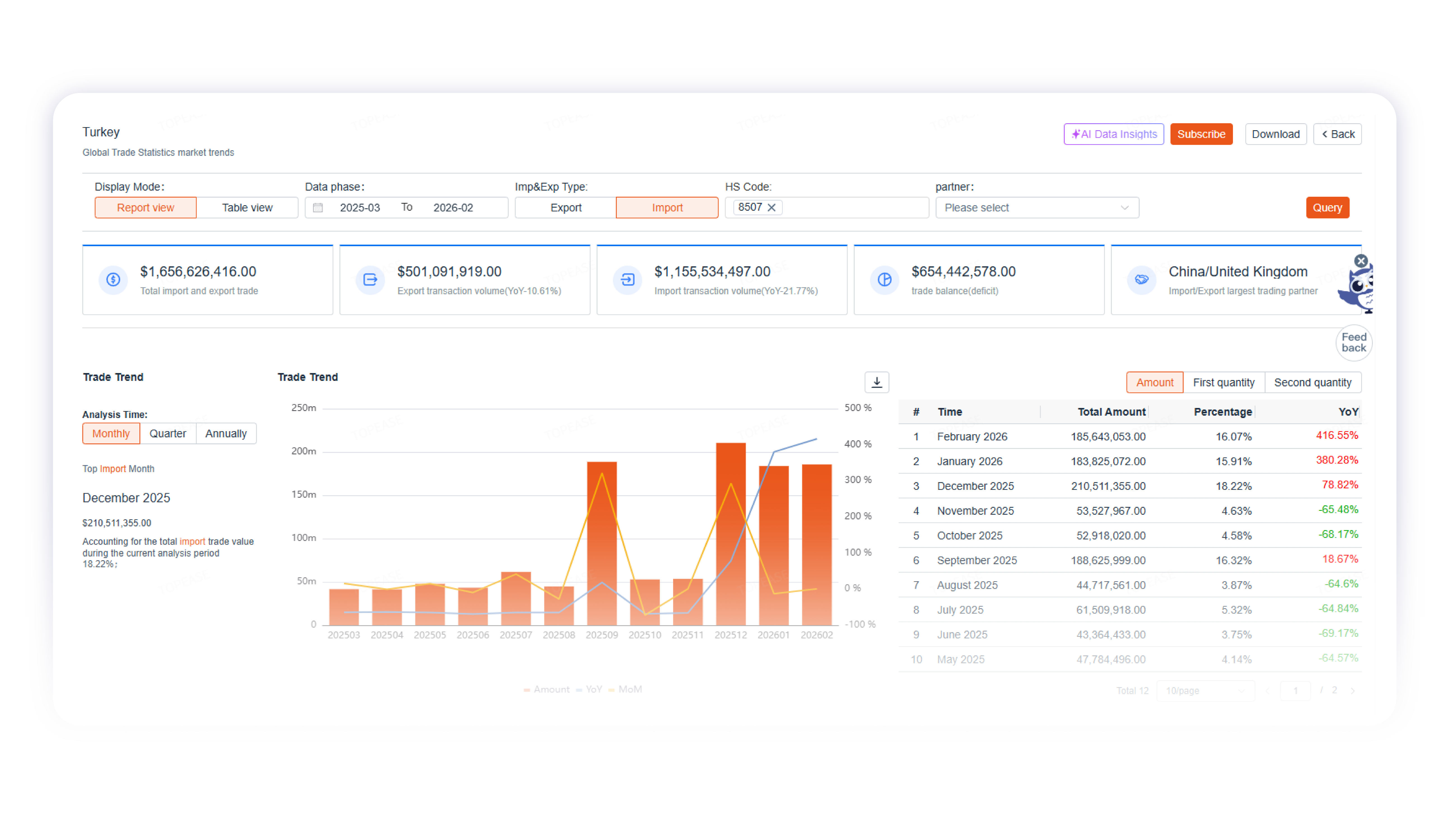Click the Subscribe button
The height and width of the screenshot is (819, 1456).
1201,134
